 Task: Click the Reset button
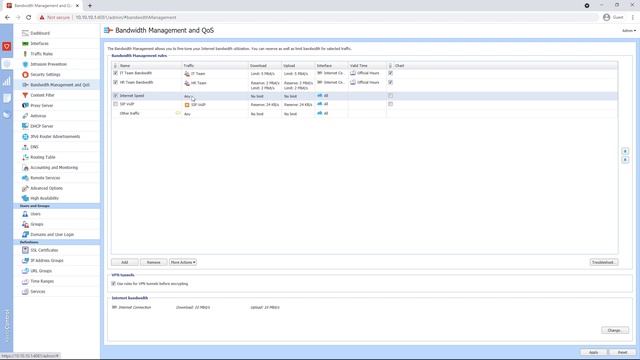(x=622, y=352)
